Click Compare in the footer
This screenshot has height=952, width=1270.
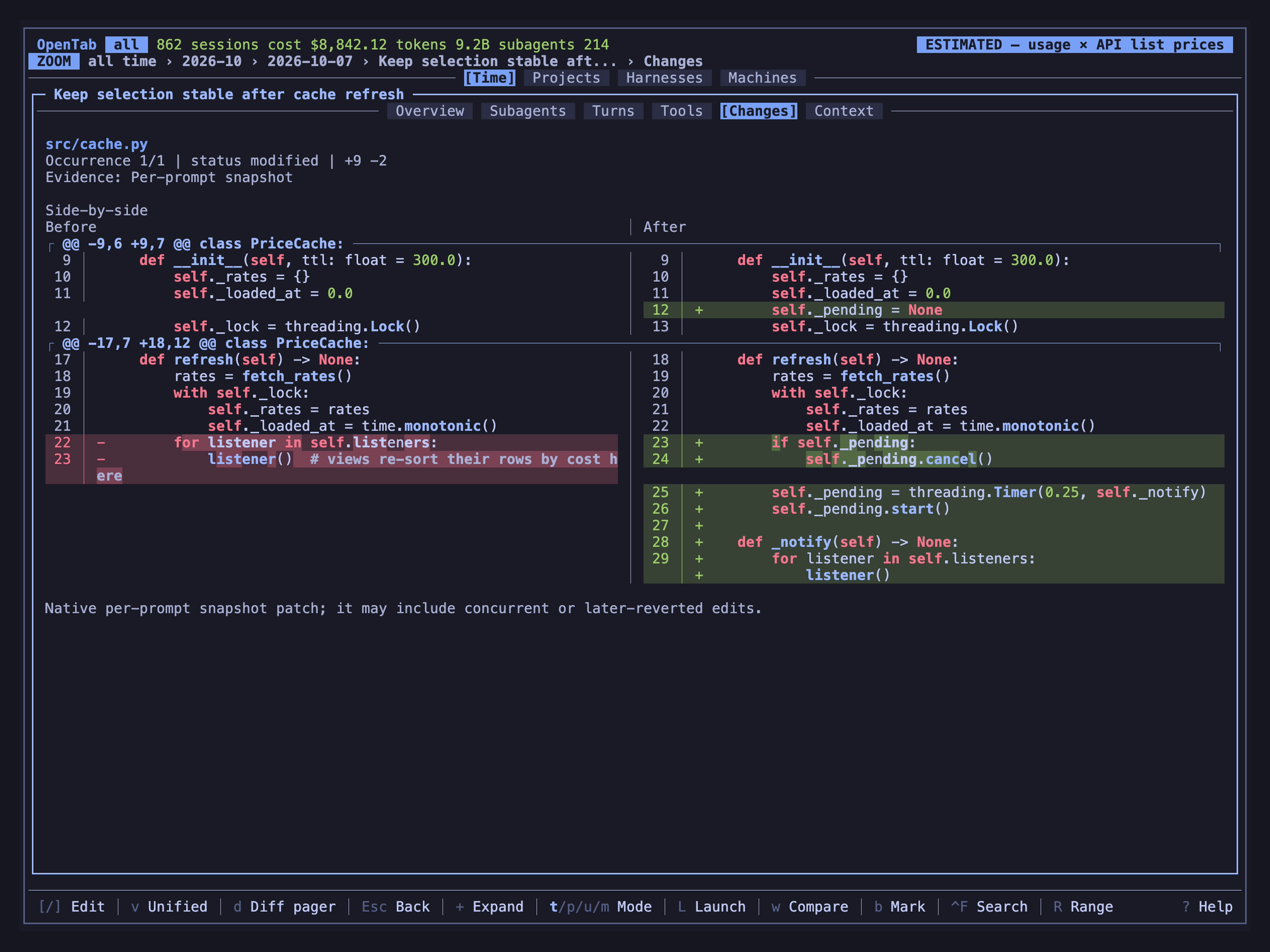(810, 907)
